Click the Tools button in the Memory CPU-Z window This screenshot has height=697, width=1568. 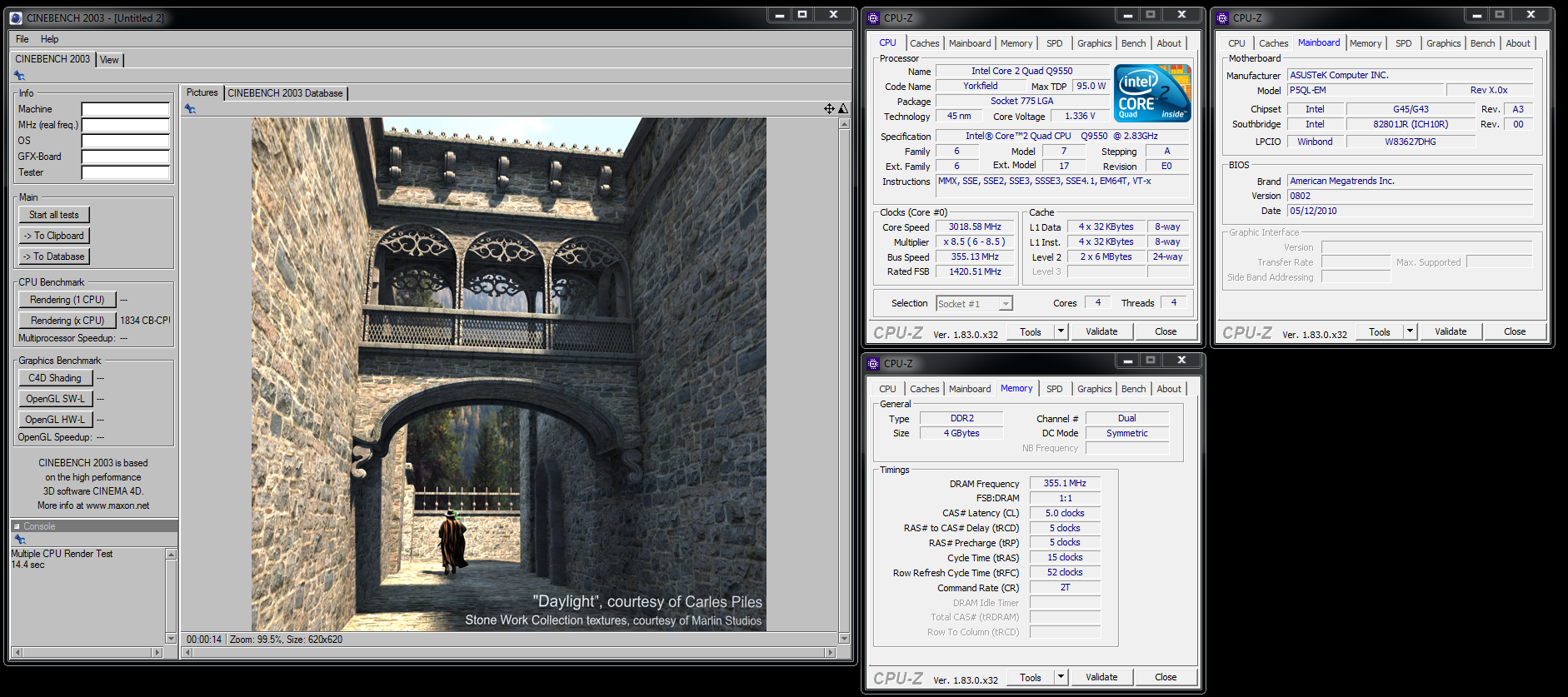click(x=1031, y=677)
